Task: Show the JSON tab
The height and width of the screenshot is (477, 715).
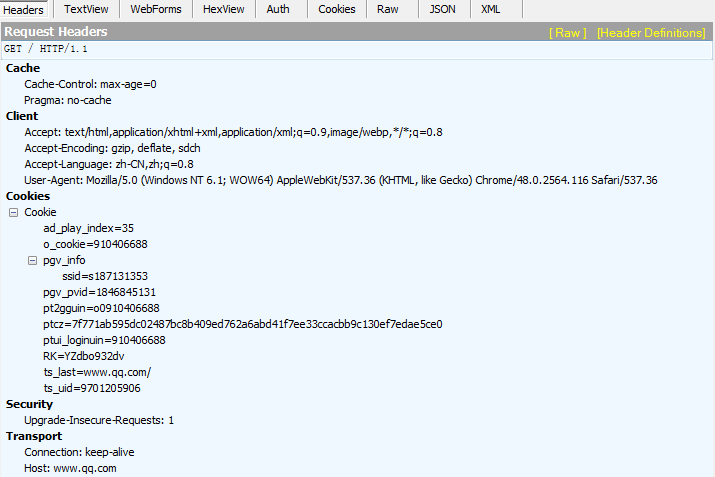Action: click(x=442, y=9)
